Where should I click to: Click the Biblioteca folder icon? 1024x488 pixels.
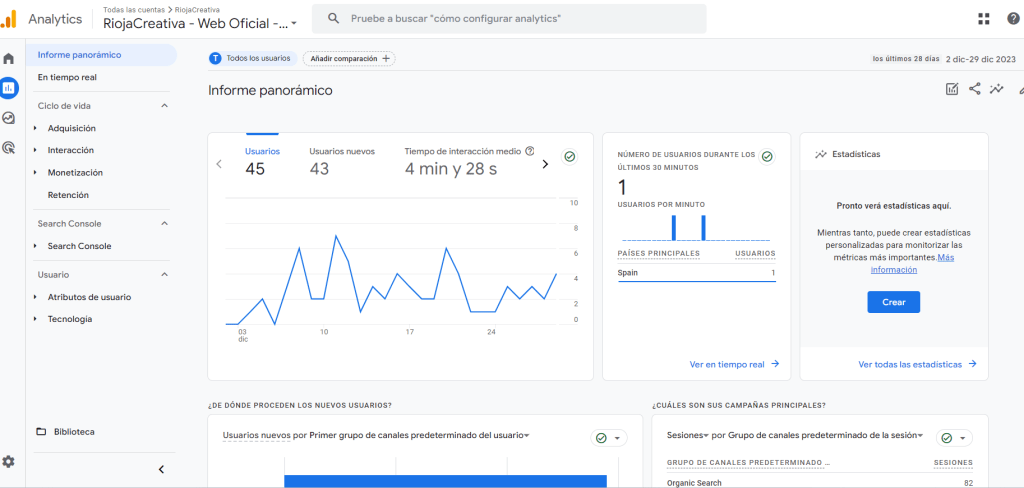click(x=41, y=432)
